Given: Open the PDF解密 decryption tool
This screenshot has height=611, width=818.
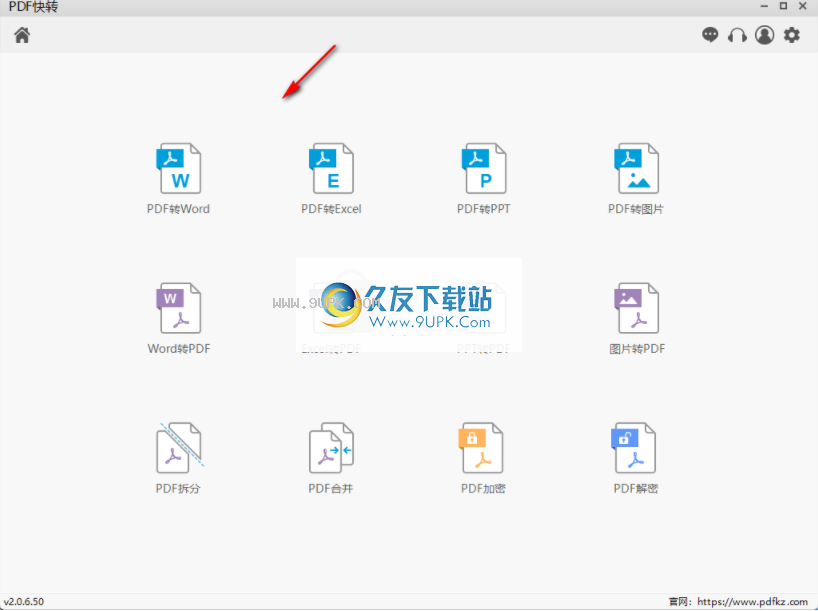Looking at the screenshot, I should (636, 459).
